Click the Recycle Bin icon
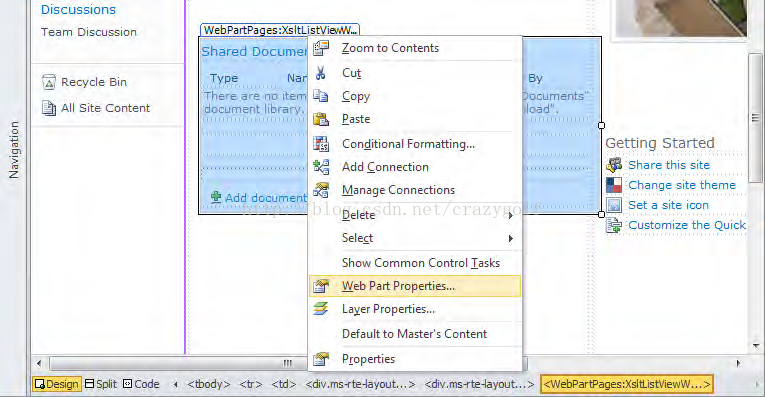This screenshot has height=397, width=765. tap(49, 82)
